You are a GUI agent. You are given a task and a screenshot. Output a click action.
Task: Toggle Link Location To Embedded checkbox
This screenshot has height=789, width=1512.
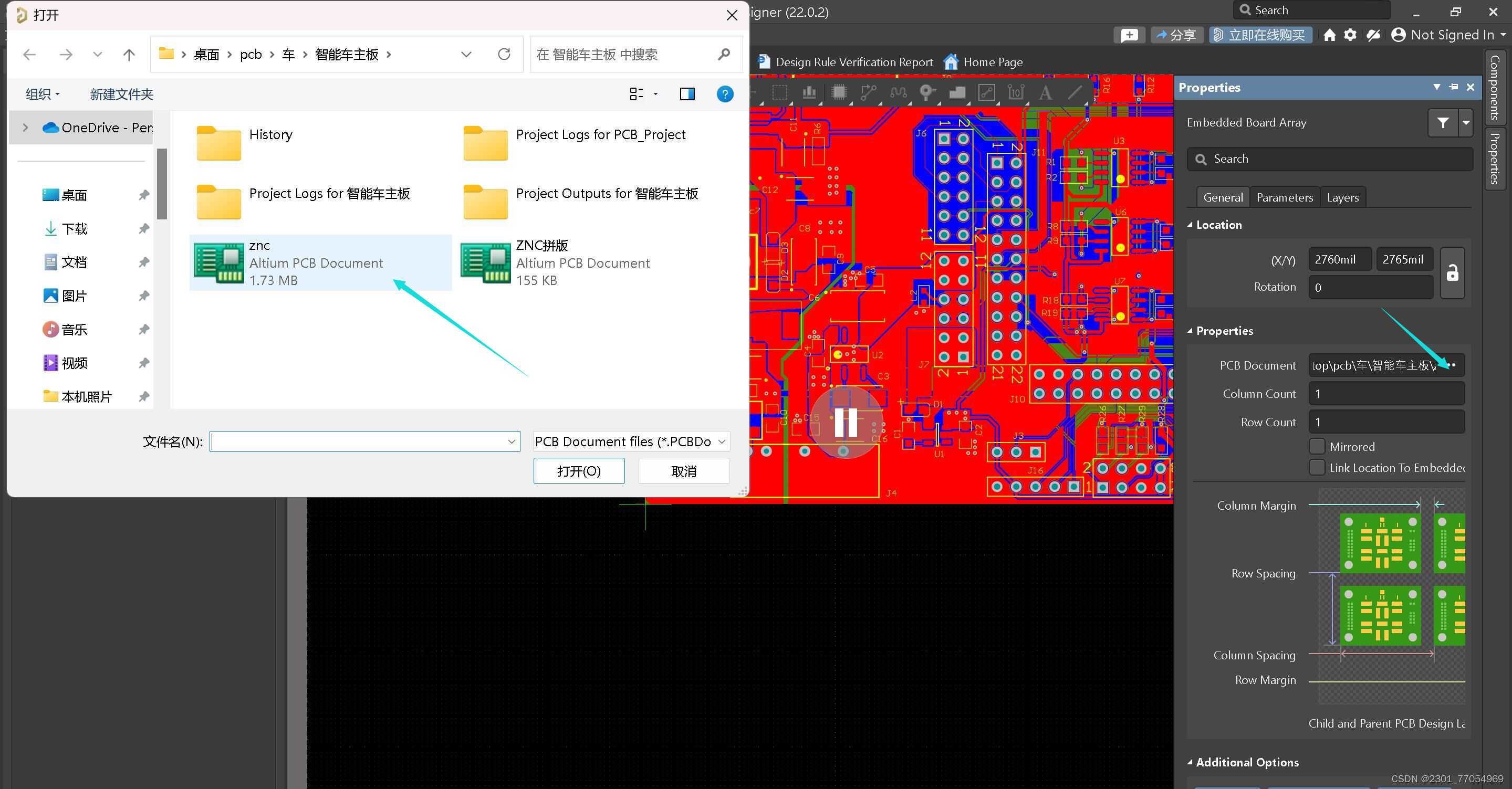click(1317, 468)
